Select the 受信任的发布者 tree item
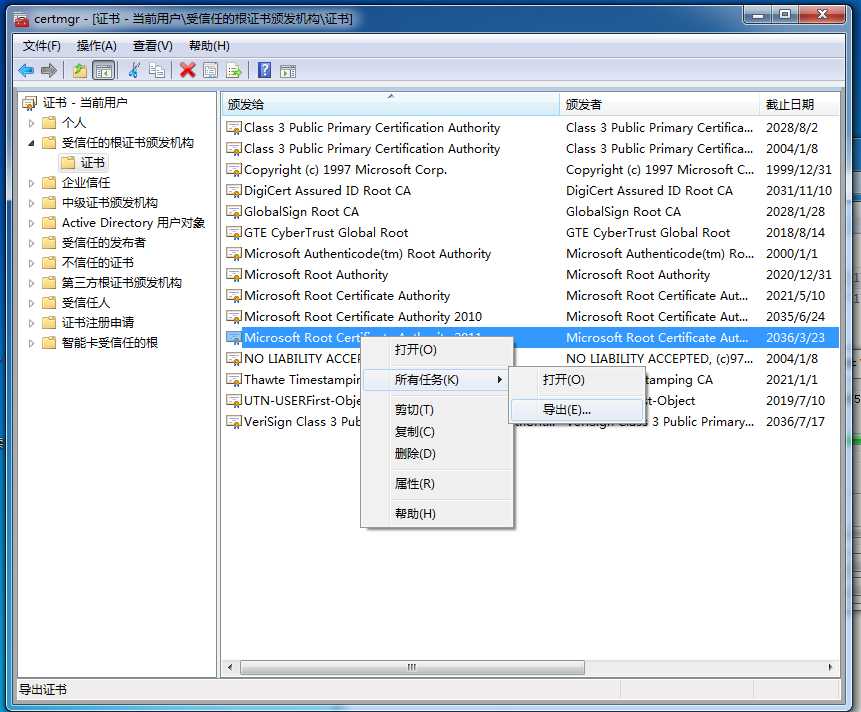 pos(104,243)
